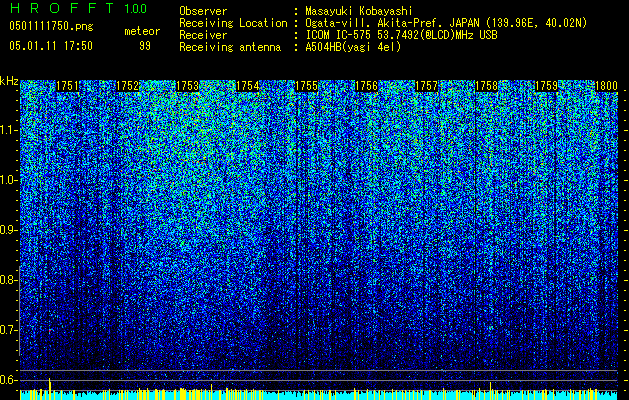This screenshot has width=629, height=400.
Task: Click the 0.6 frequency axis label
Action: [8, 380]
